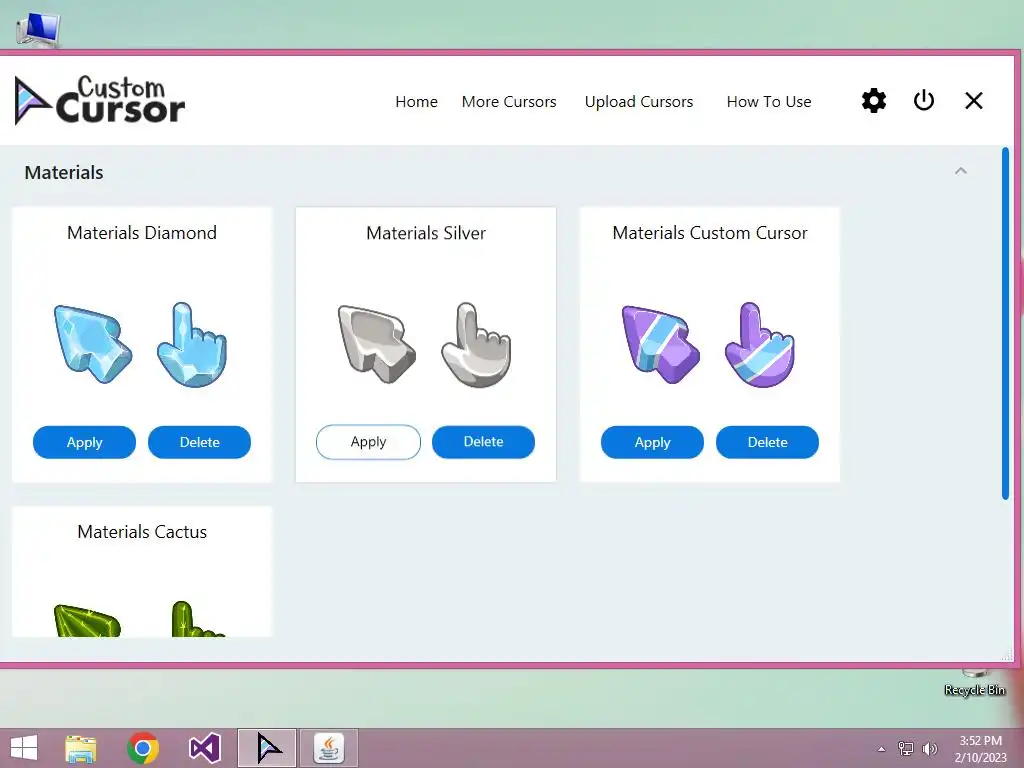Image resolution: width=1024 pixels, height=768 pixels.
Task: Close the Custom Cursor window
Action: pos(974,101)
